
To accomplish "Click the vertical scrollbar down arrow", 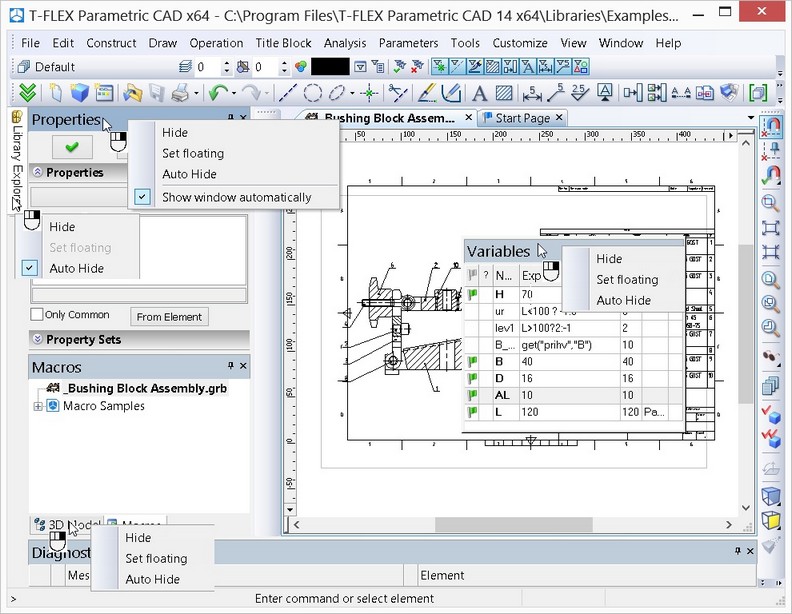I will [x=746, y=507].
